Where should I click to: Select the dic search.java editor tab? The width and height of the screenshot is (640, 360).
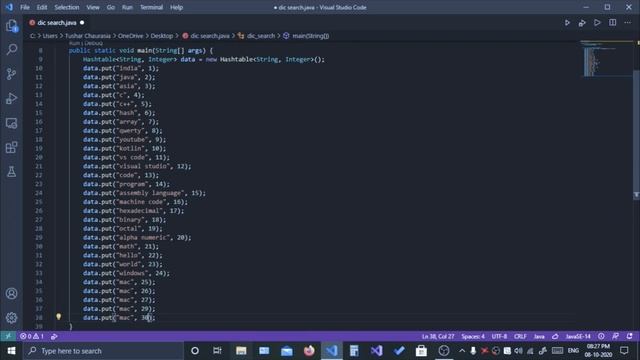pyautogui.click(x=57, y=23)
